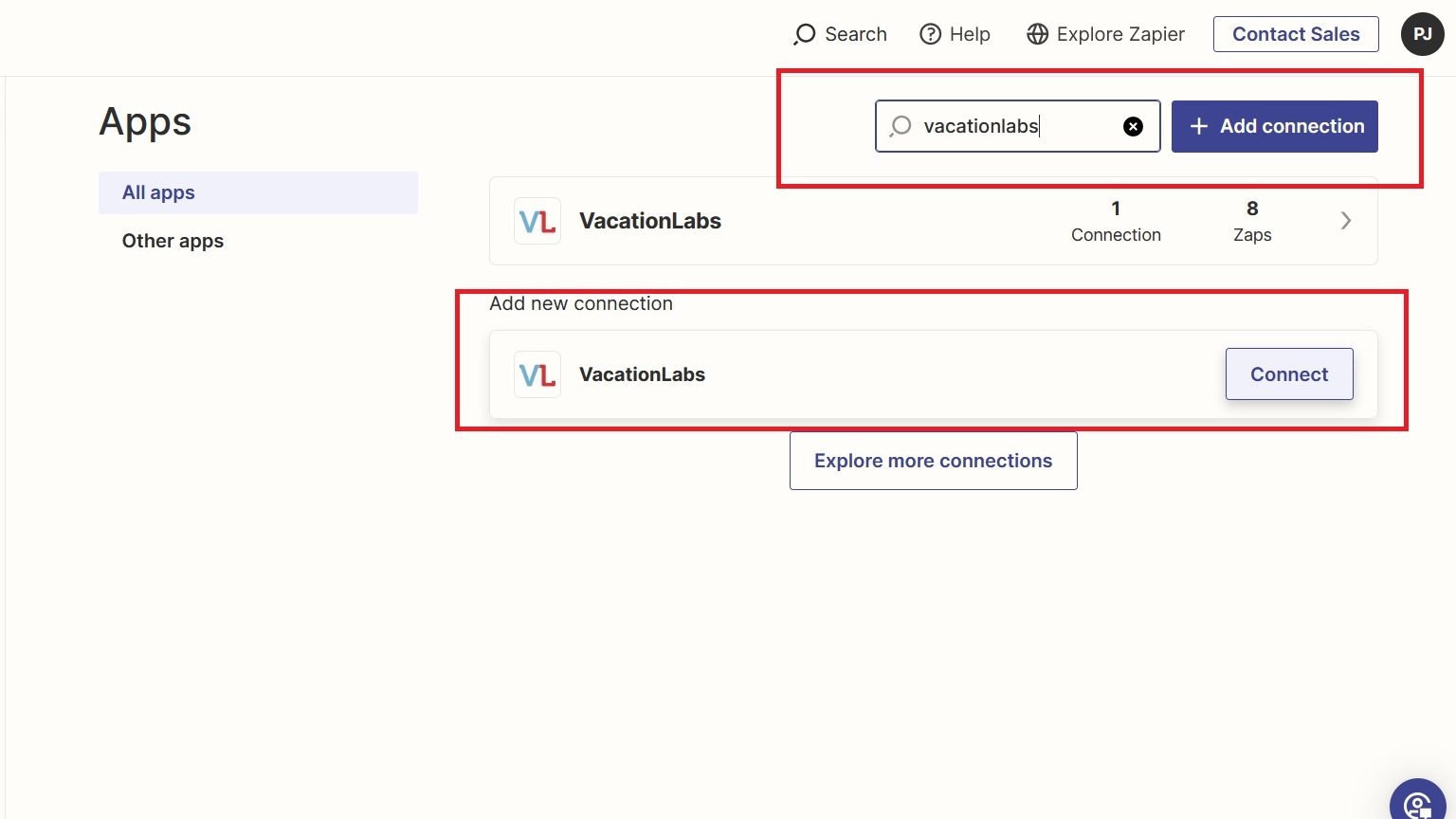Click the VL logo under Add new connection
1456x819 pixels.
(x=537, y=374)
